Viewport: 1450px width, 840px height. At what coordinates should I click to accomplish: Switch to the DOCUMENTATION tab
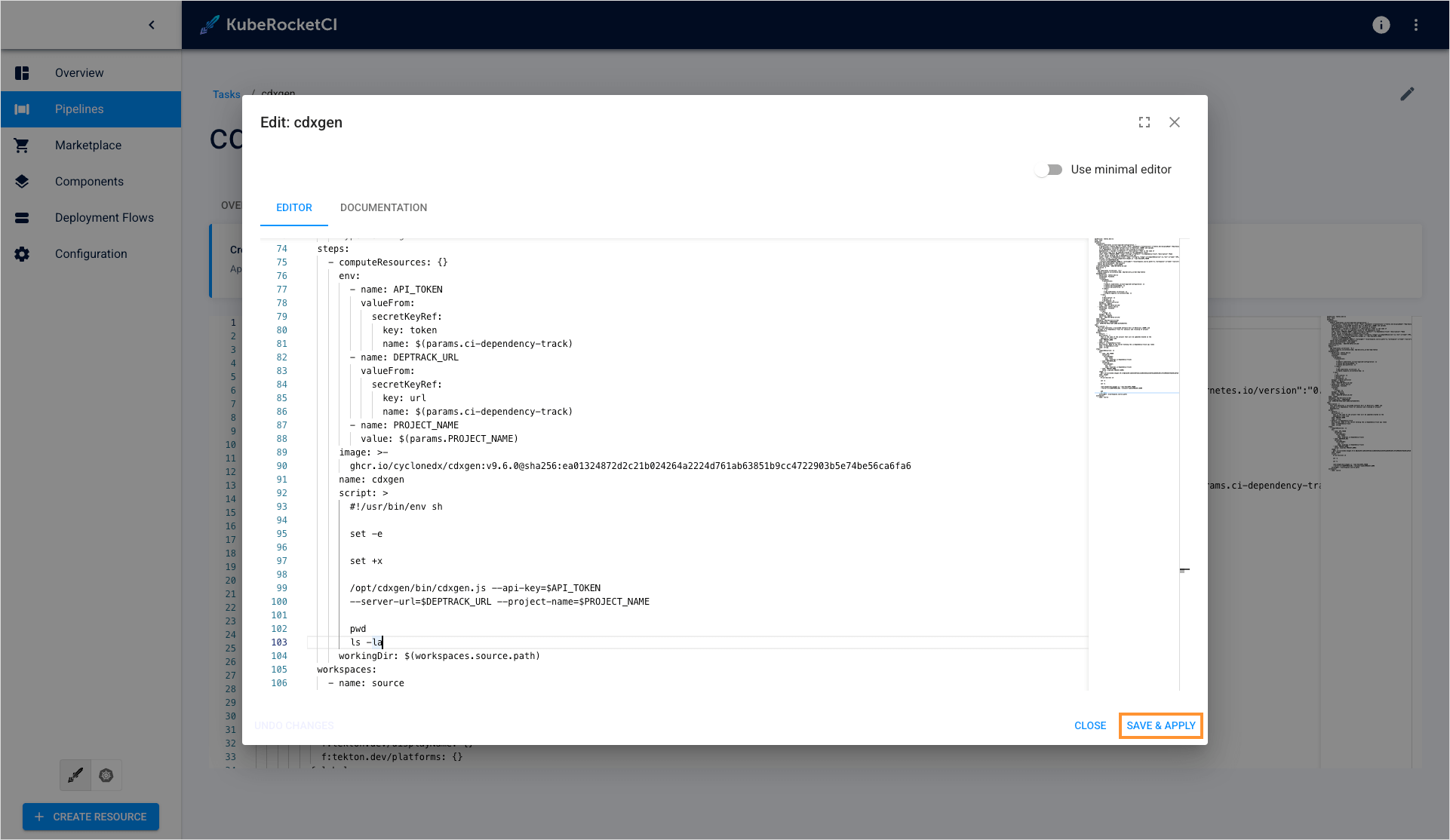[383, 207]
